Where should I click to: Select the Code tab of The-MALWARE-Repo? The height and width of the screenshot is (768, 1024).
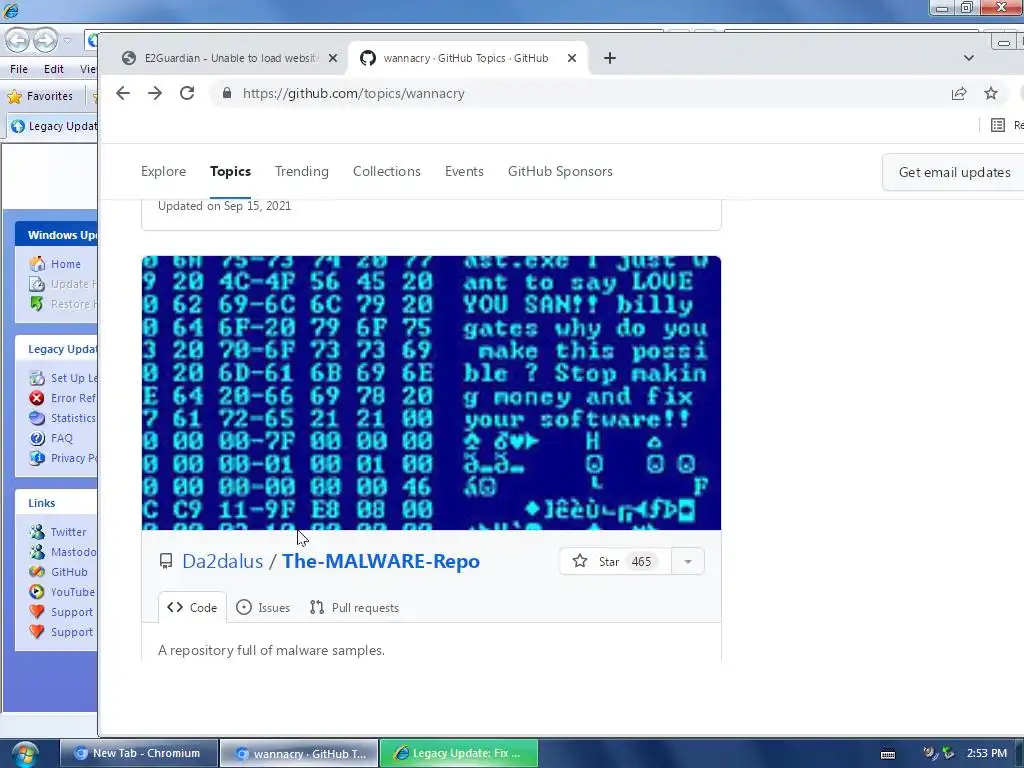[x=192, y=607]
